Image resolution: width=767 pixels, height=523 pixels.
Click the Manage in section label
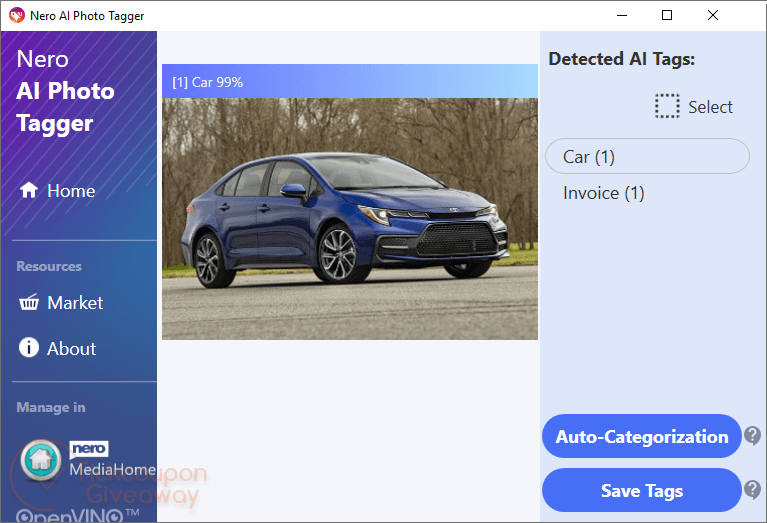[x=51, y=407]
